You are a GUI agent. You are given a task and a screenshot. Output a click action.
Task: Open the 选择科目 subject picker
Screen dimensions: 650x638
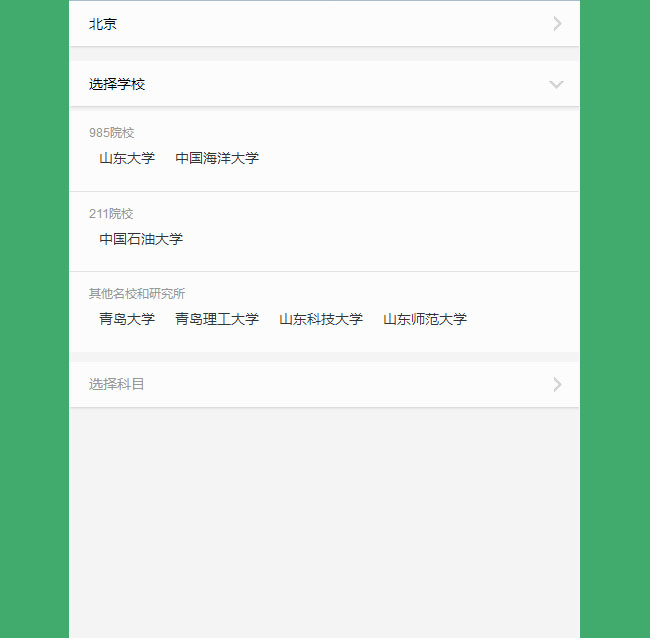117,384
